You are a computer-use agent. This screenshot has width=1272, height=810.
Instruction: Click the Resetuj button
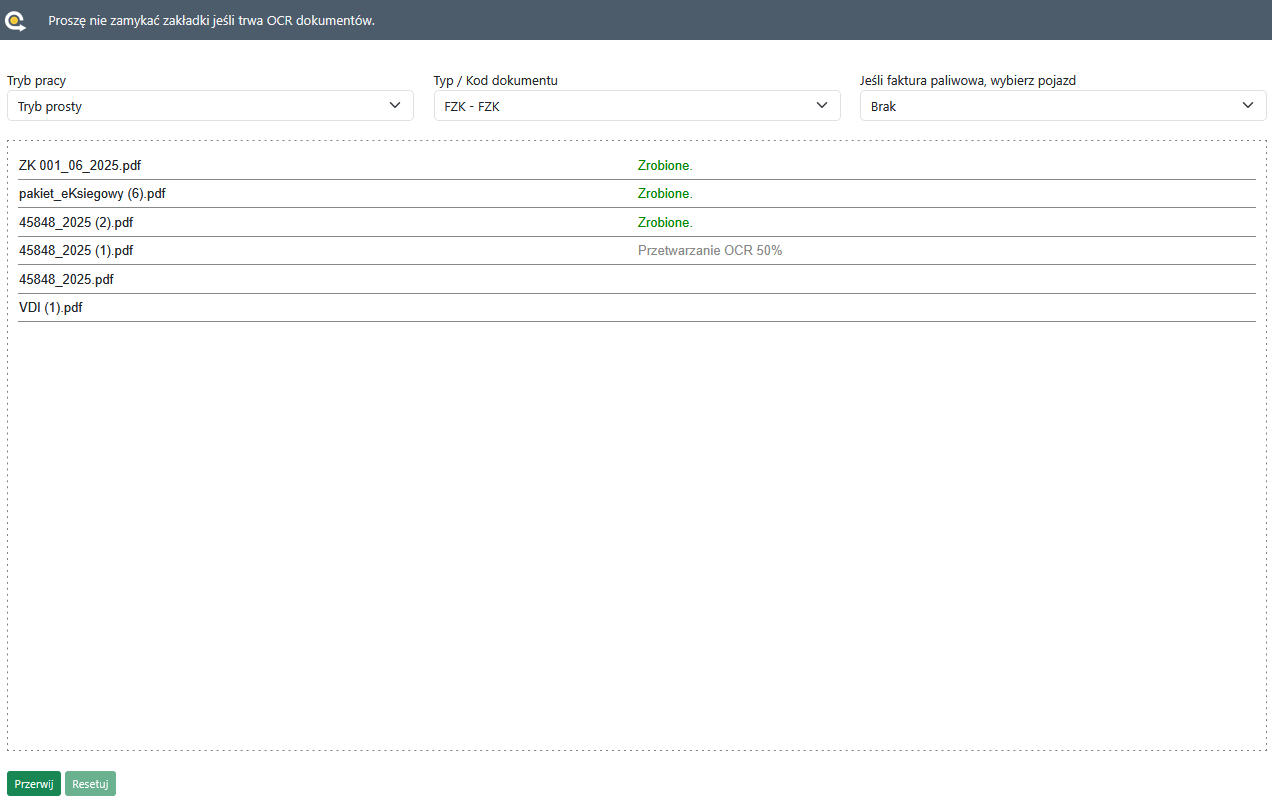pos(90,784)
